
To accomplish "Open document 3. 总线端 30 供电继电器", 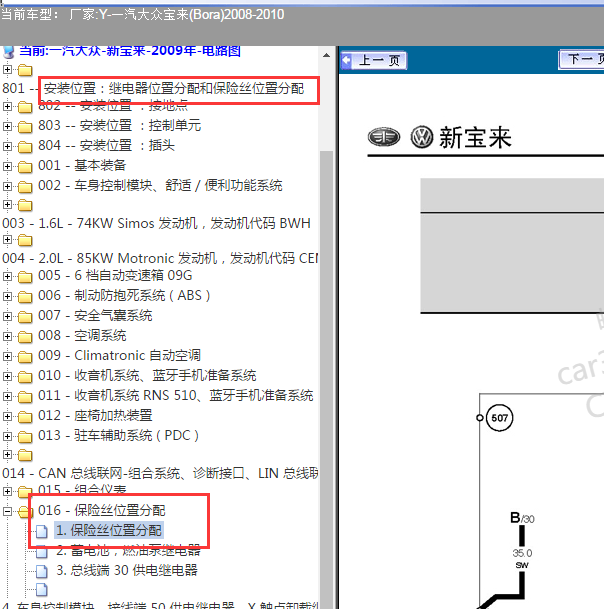I will tap(127, 570).
